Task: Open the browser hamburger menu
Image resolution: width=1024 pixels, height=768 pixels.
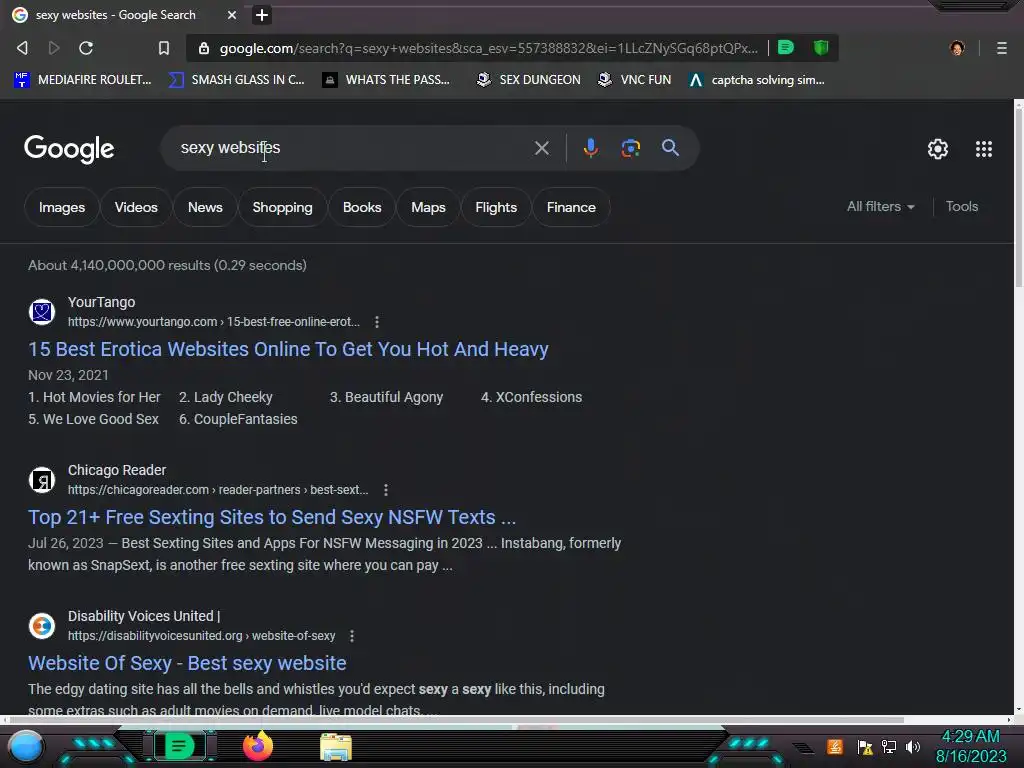Action: 1002,48
